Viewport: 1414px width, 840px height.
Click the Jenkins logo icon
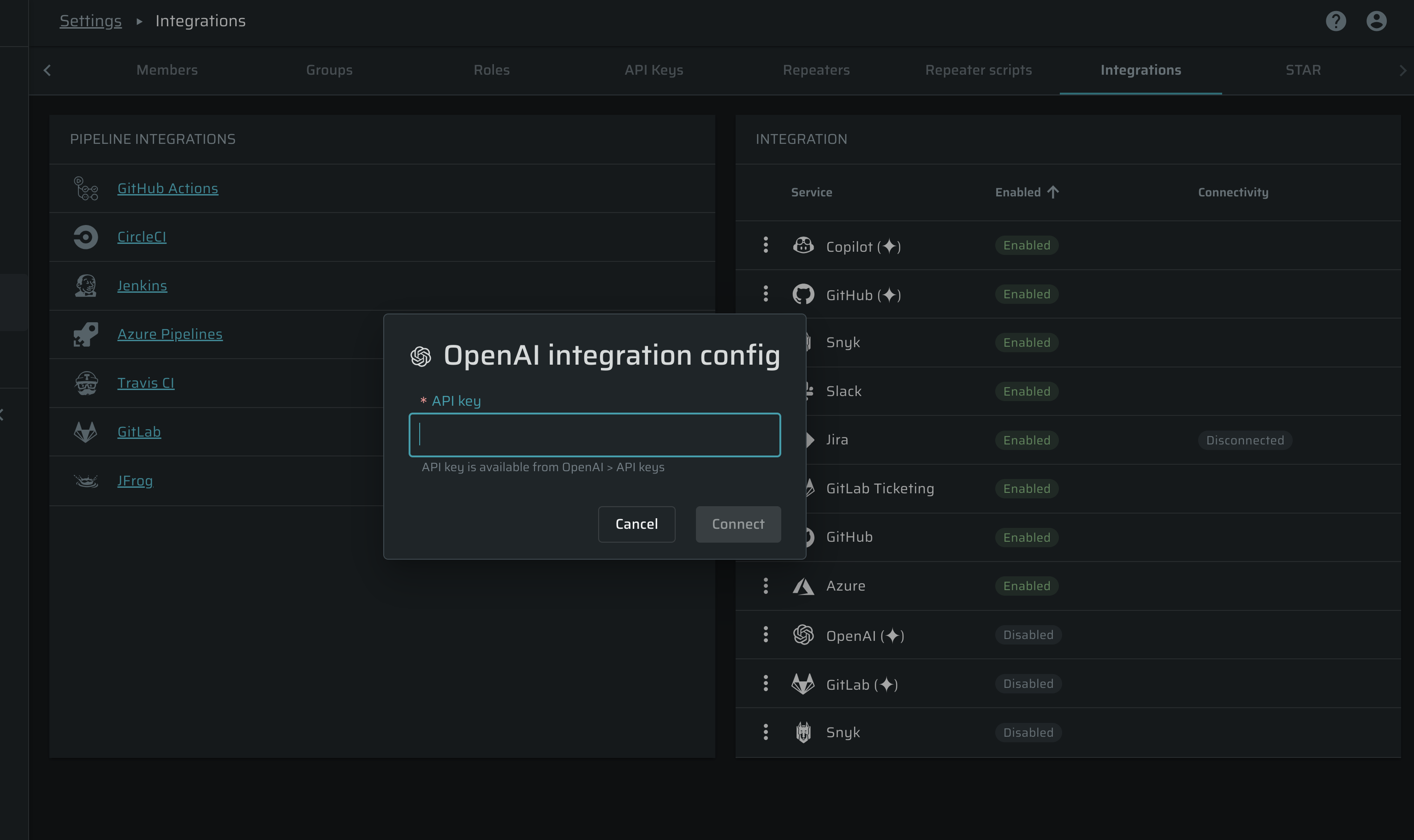86,286
